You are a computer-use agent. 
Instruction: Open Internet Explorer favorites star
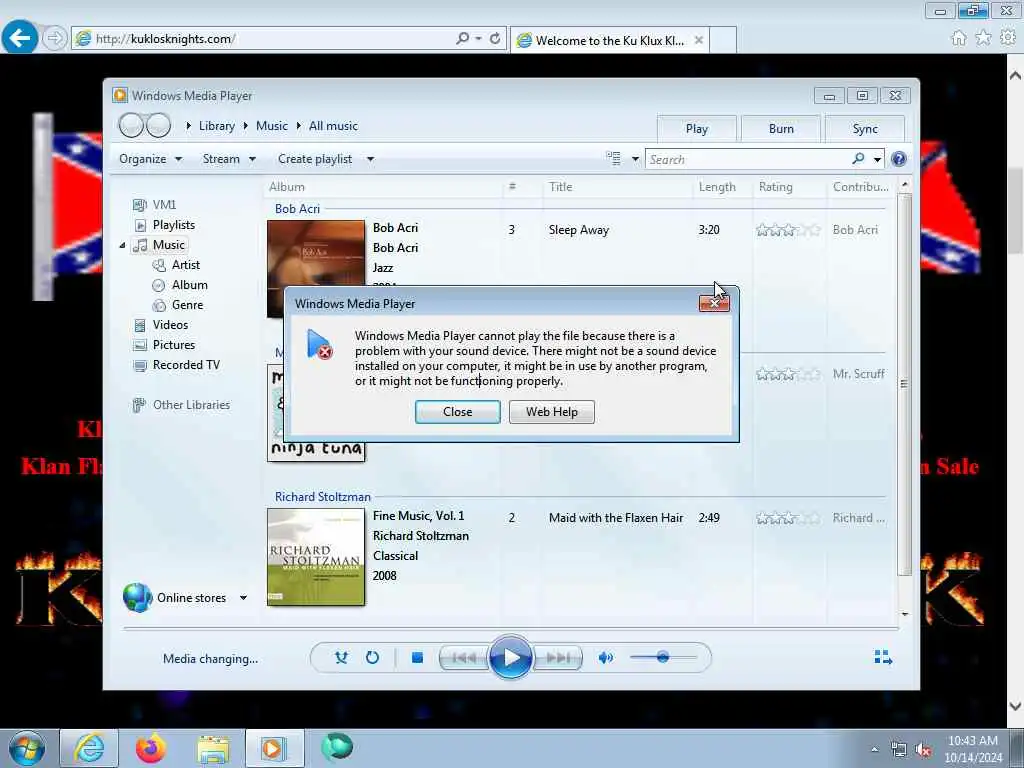(983, 38)
